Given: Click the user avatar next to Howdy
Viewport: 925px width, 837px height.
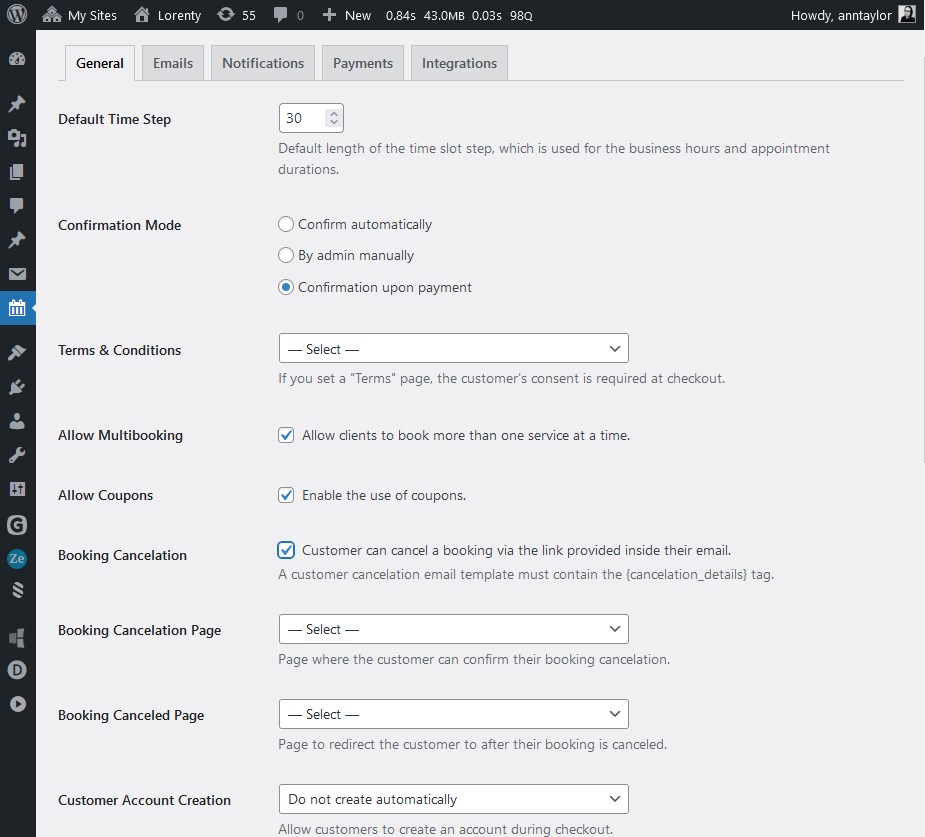Looking at the screenshot, I should click(907, 14).
